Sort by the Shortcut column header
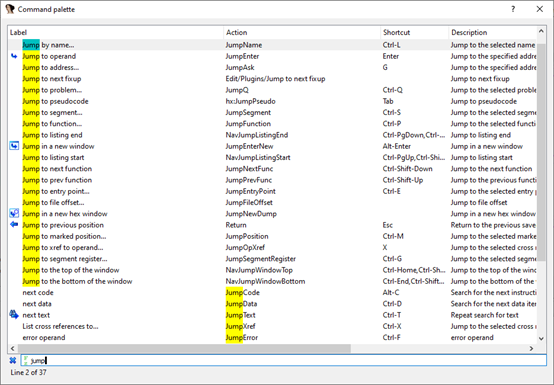The width and height of the screenshot is (554, 385). pyautogui.click(x=414, y=32)
